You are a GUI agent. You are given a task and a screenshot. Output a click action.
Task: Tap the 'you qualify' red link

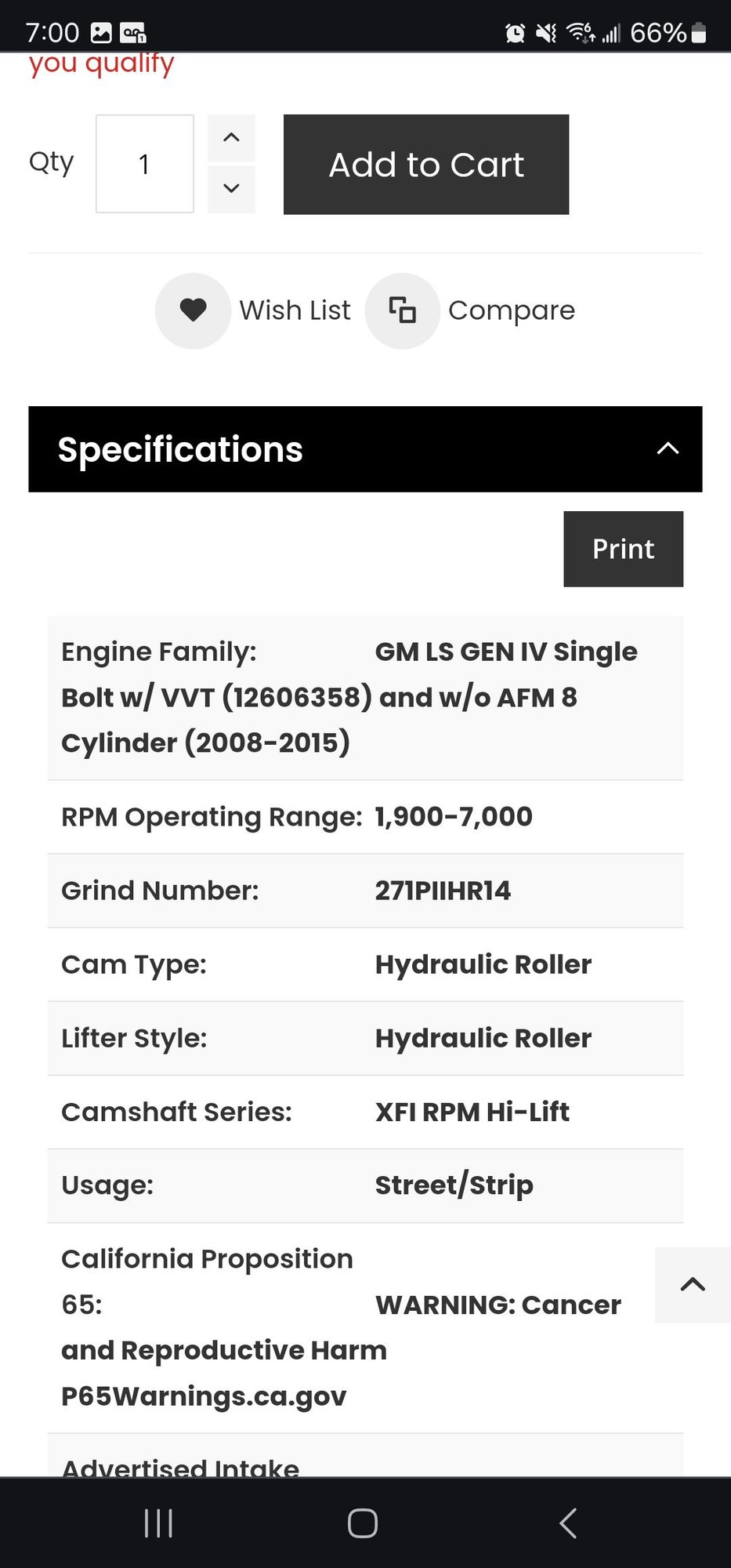pyautogui.click(x=101, y=64)
